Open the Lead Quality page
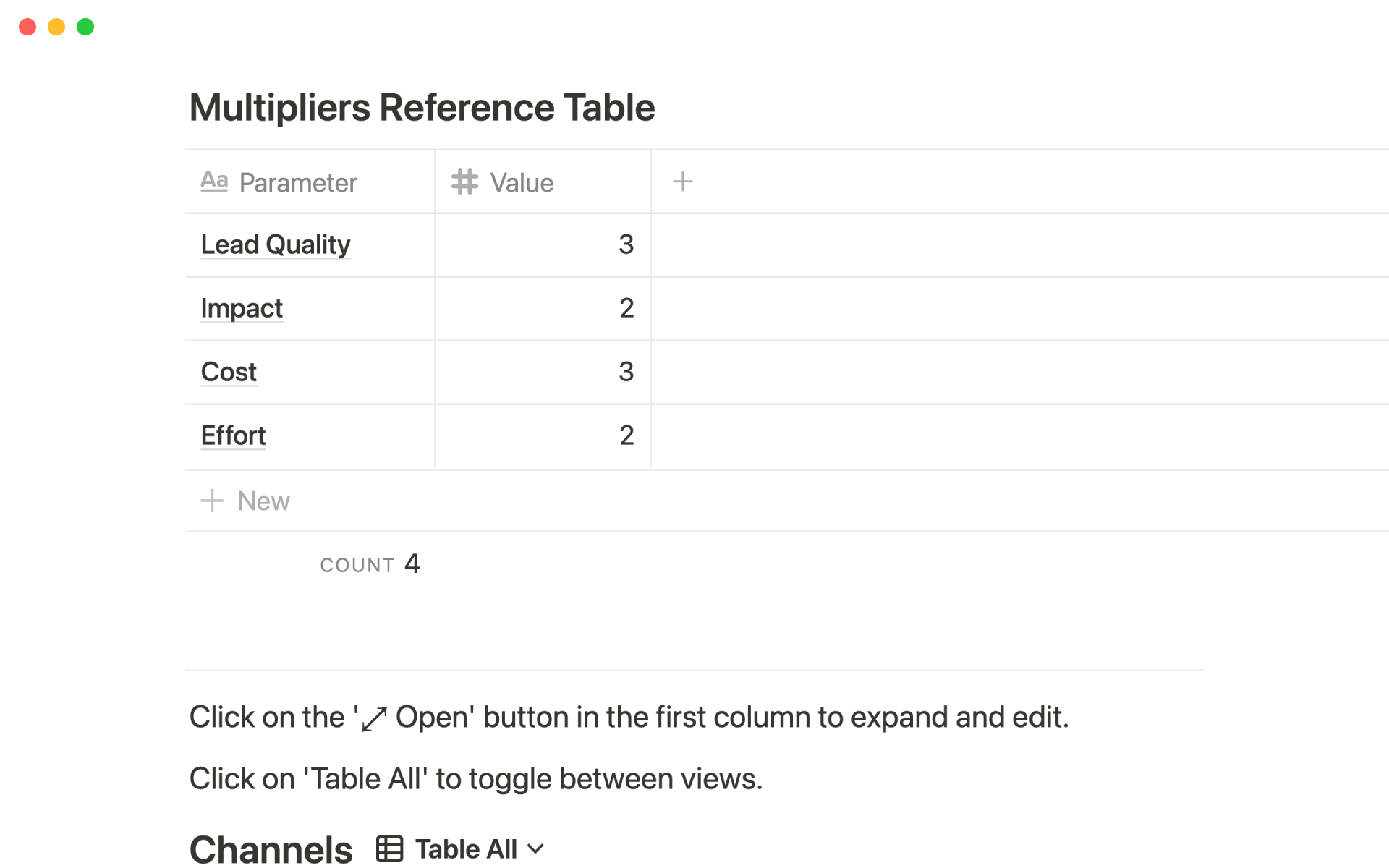The height and width of the screenshot is (868, 1389). pyautogui.click(x=275, y=244)
